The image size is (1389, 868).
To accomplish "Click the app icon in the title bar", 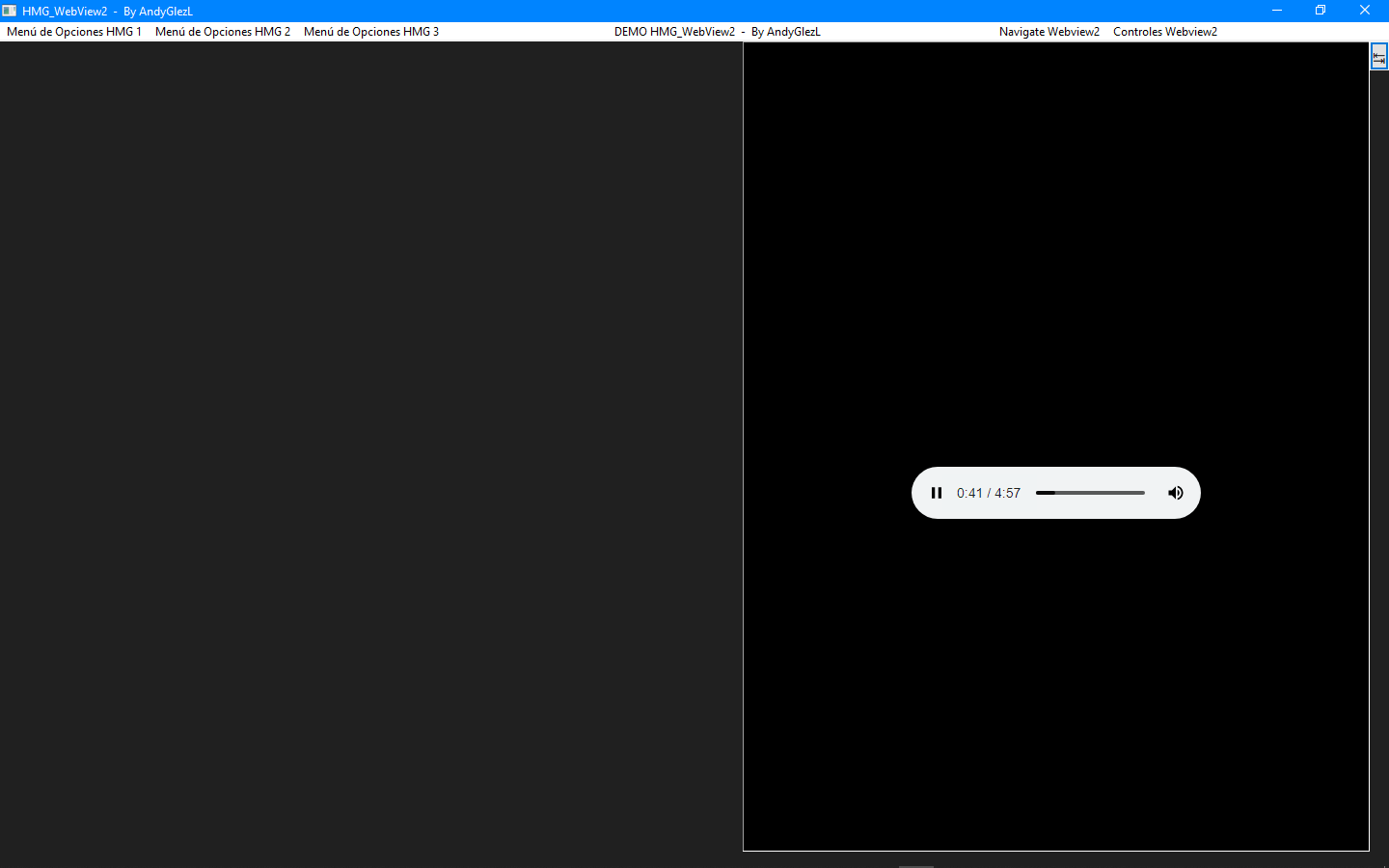I will [x=10, y=11].
